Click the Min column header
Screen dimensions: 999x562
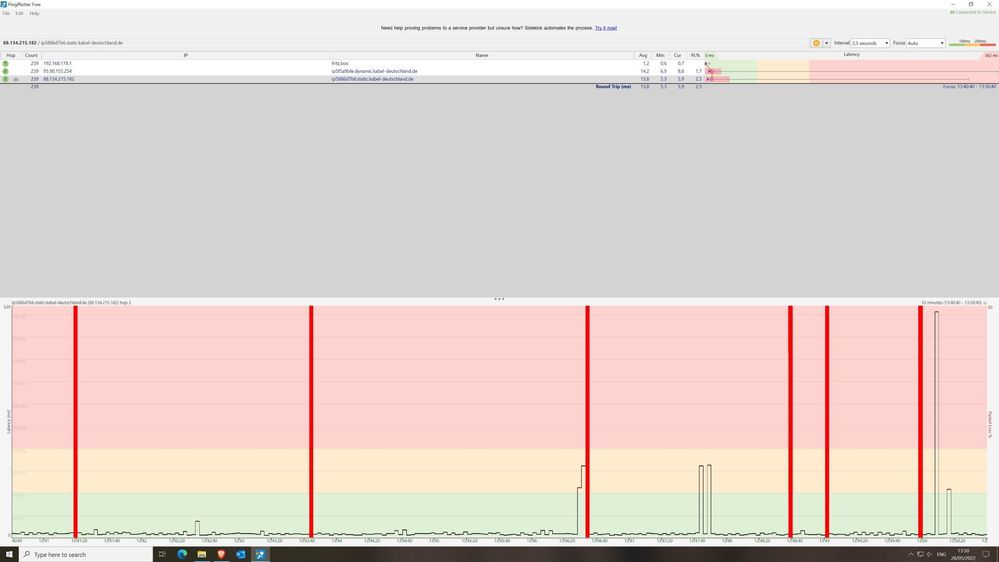tap(660, 55)
